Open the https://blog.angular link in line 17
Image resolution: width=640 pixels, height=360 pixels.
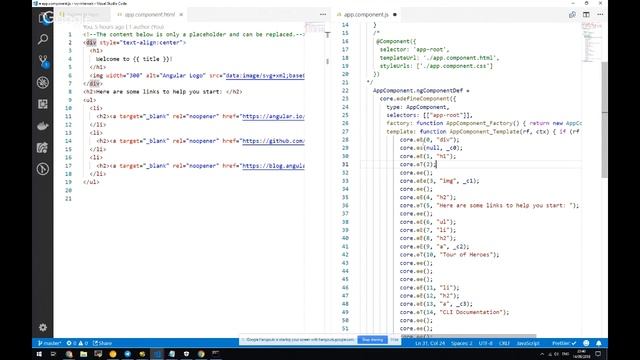point(273,166)
